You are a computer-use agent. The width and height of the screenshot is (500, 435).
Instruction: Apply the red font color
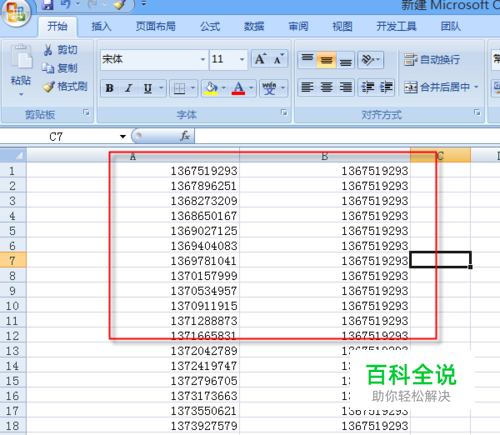click(238, 88)
